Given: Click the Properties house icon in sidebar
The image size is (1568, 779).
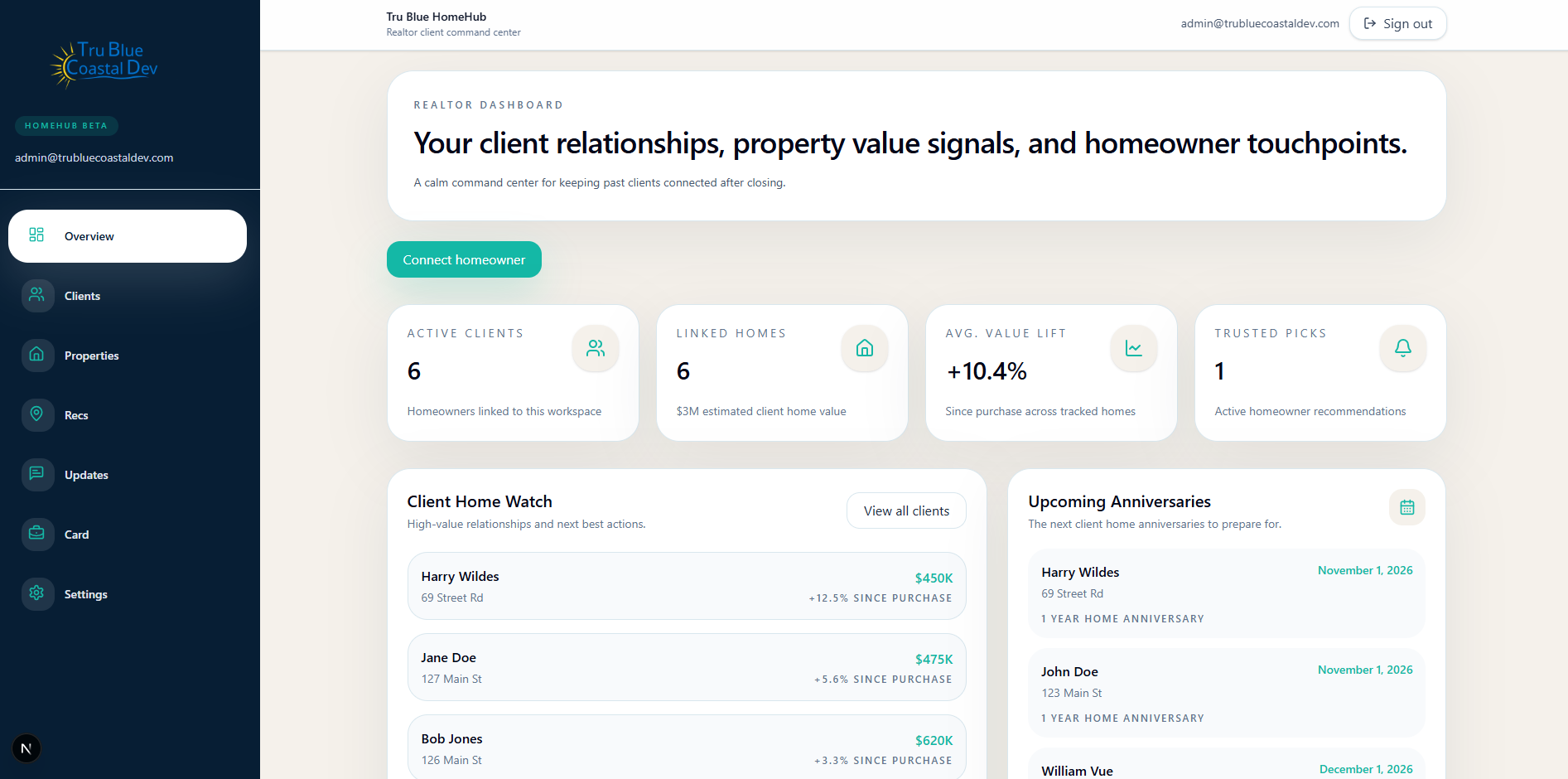Looking at the screenshot, I should coord(37,355).
